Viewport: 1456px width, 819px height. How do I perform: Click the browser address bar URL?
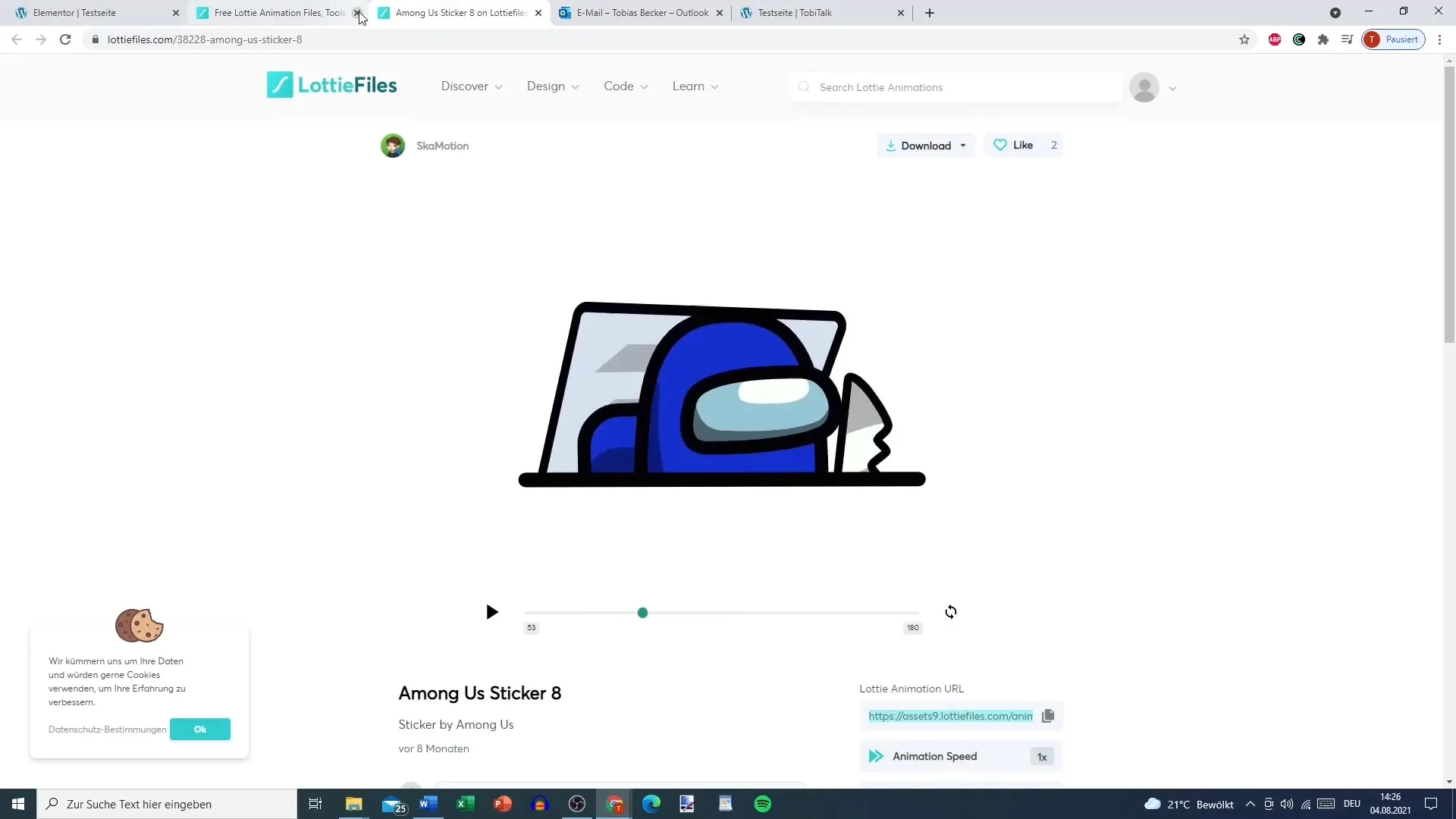click(x=205, y=39)
